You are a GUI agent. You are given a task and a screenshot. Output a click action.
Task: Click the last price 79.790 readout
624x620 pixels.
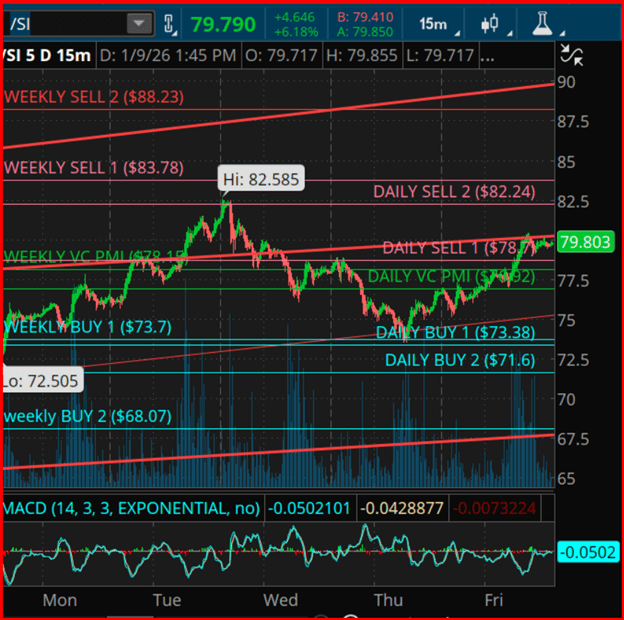point(223,23)
